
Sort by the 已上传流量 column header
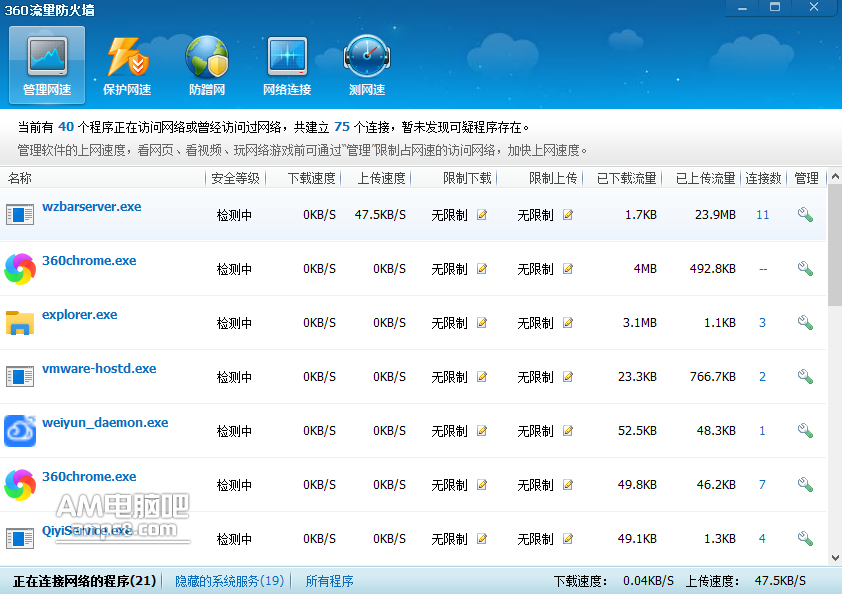705,178
